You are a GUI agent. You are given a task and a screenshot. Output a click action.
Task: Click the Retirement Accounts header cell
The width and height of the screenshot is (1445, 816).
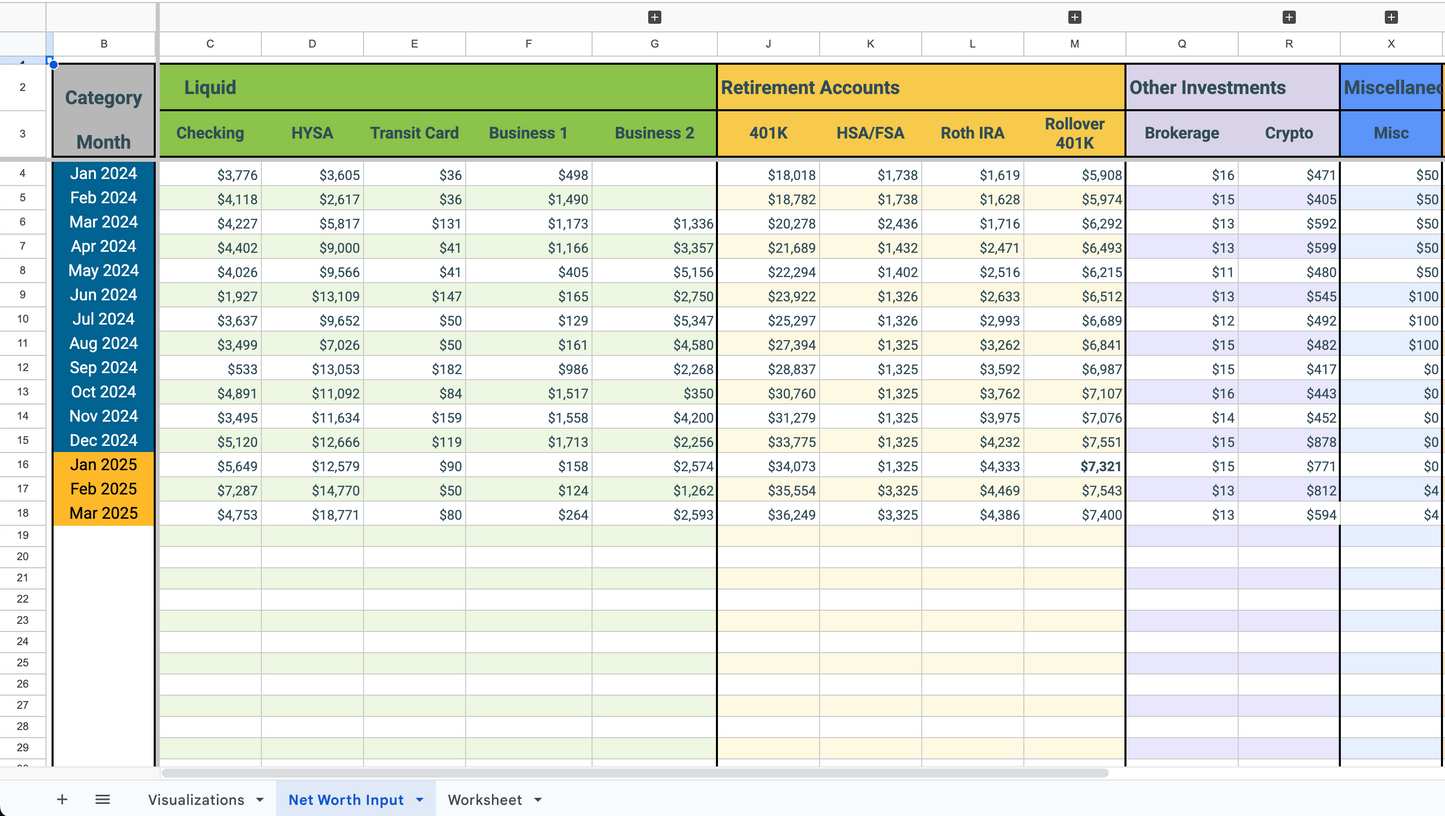[920, 88]
